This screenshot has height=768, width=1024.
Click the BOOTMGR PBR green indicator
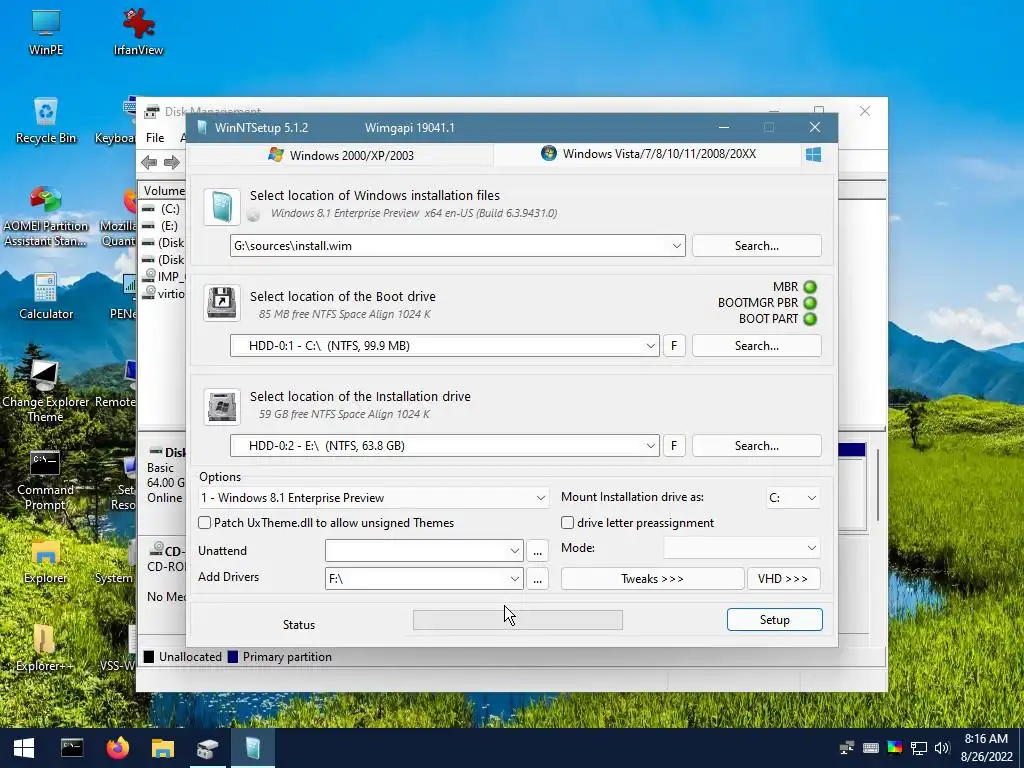pos(810,303)
